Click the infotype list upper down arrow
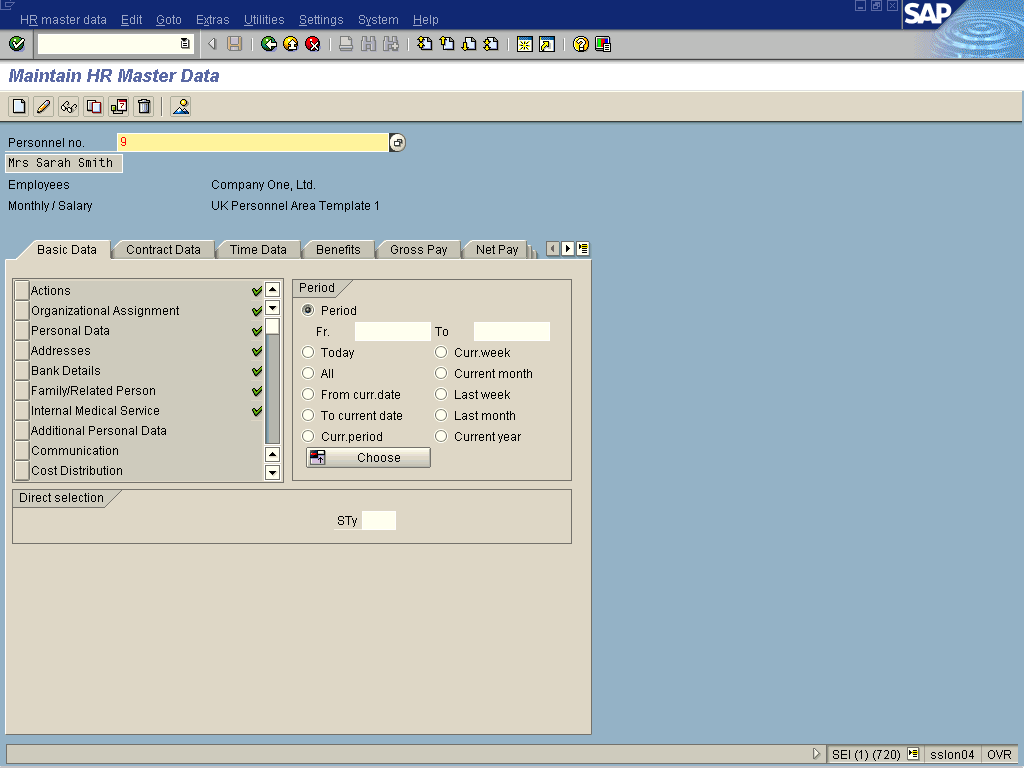The height and width of the screenshot is (768, 1024). coord(272,308)
